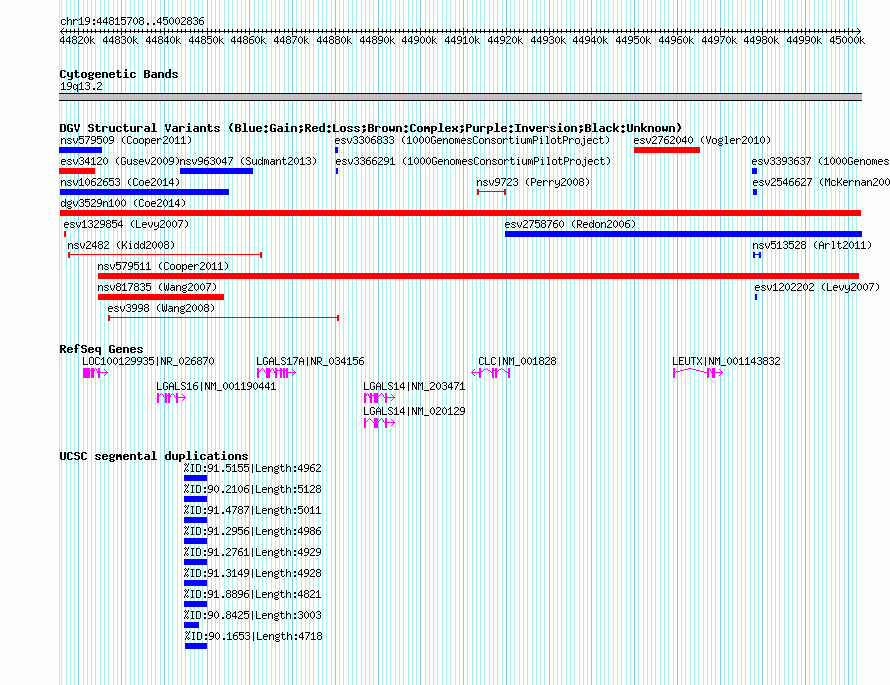Screen dimensions: 890x685
Task: Select the blue nsv579509 variant bar
Action: (x=81, y=150)
